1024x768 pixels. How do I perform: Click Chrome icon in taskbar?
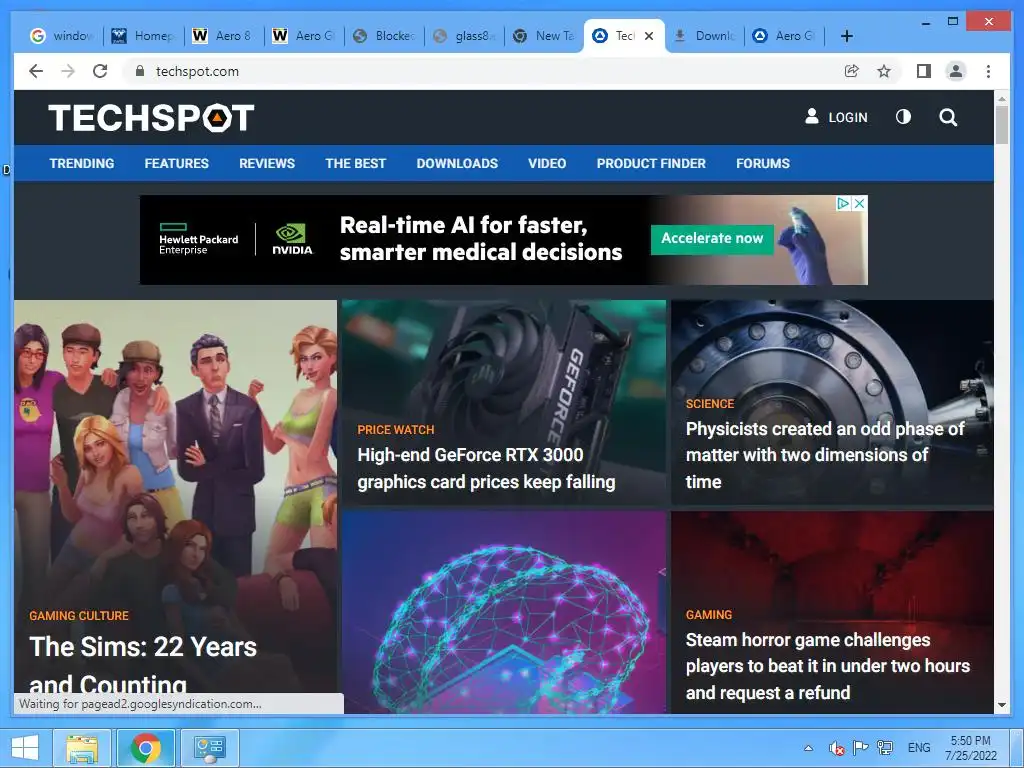(x=146, y=748)
